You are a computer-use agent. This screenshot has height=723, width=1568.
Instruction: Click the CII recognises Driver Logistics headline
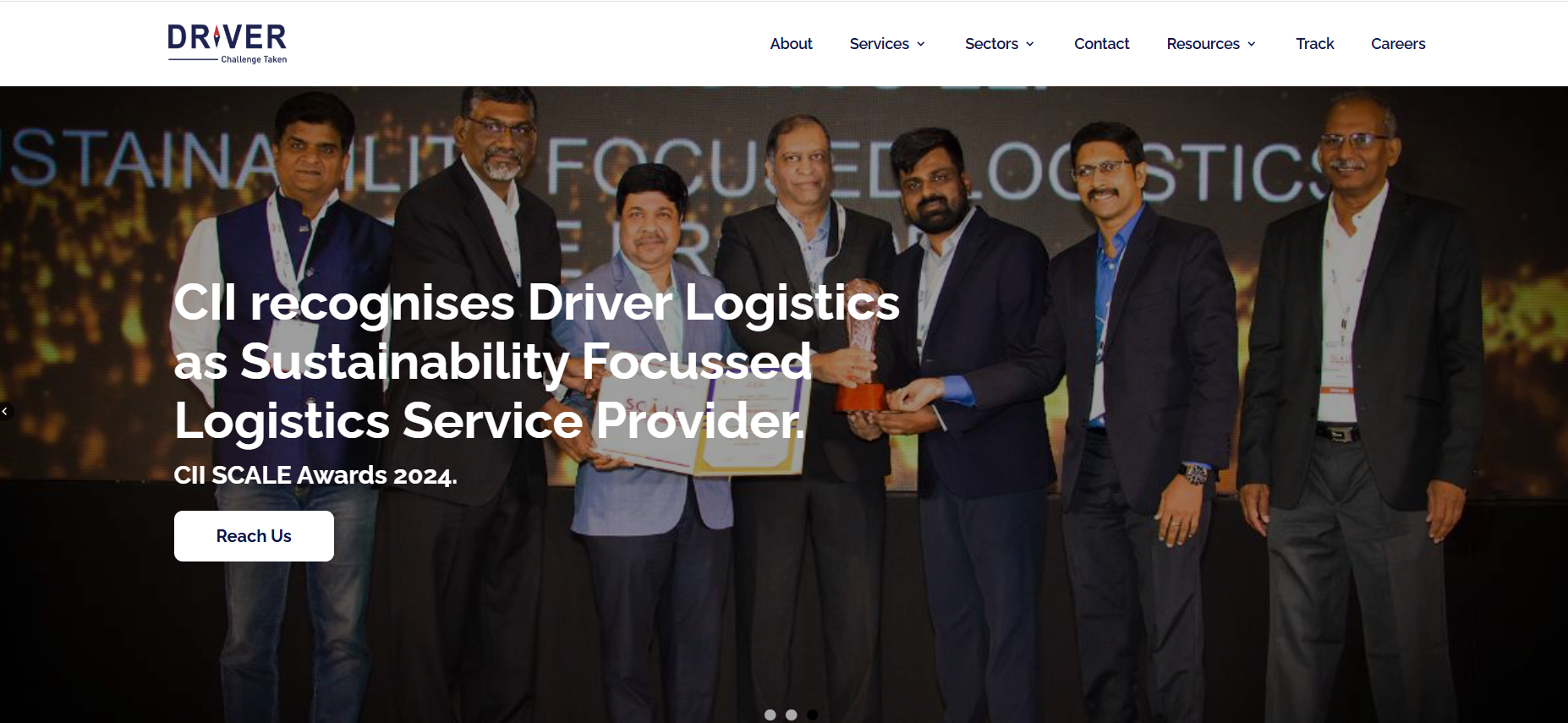pyautogui.click(x=536, y=361)
